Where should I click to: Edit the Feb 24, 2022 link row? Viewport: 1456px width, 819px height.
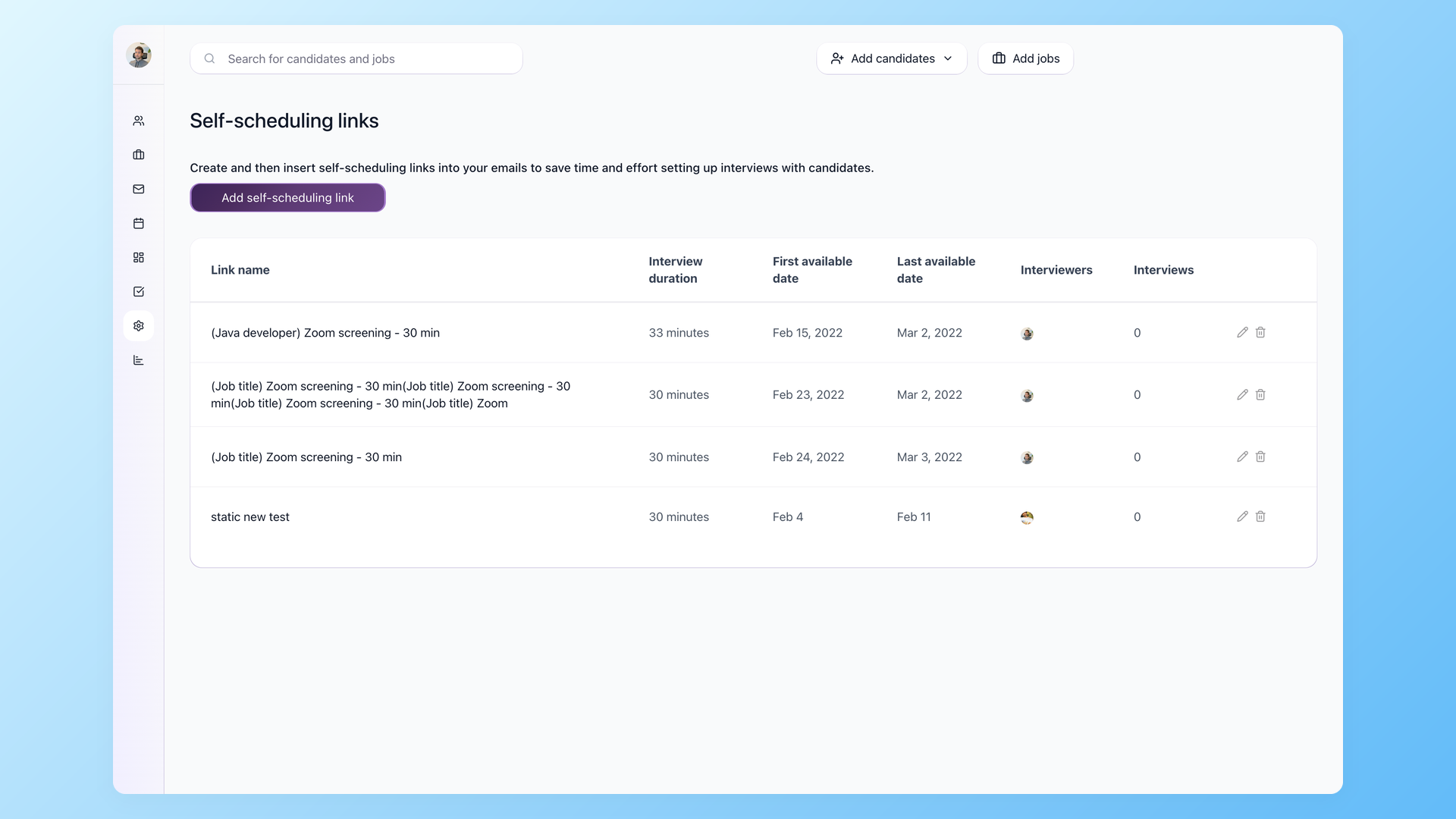click(x=1242, y=457)
